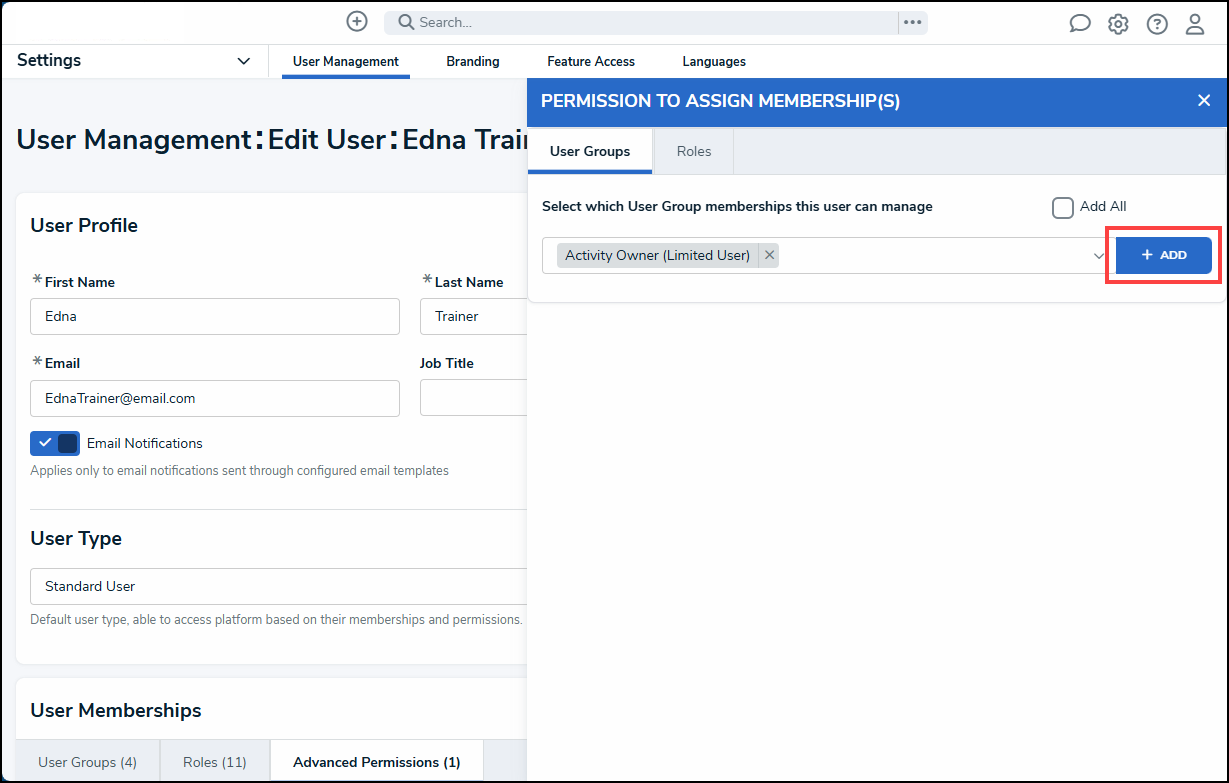1229x783 pixels.
Task: Toggle Email Notifications switch off
Action: point(55,443)
